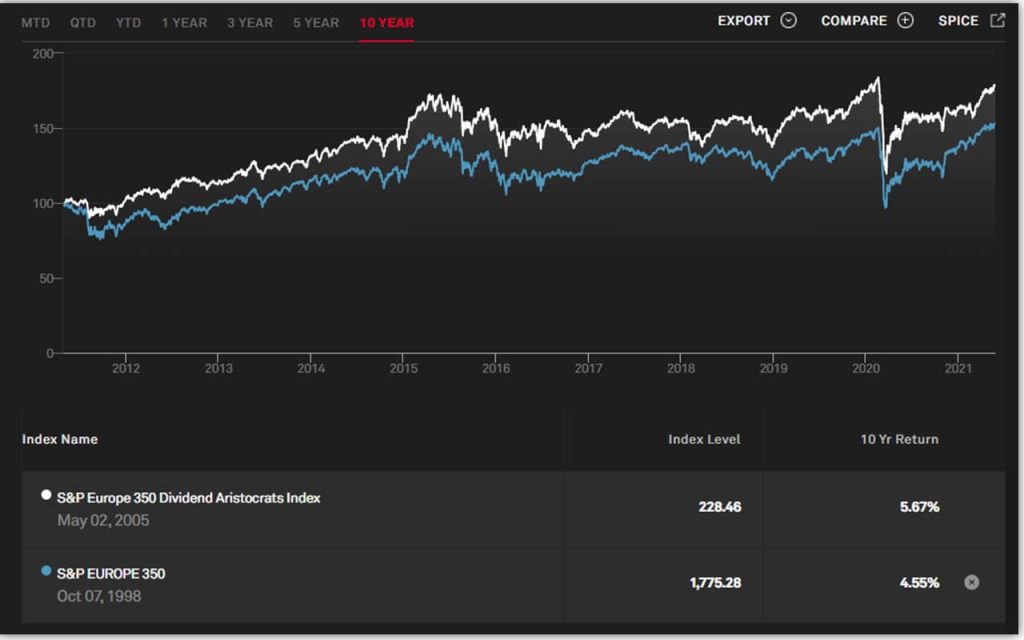Remove S&P EUROPE 350 with the x icon
This screenshot has height=640, width=1024.
click(972, 583)
